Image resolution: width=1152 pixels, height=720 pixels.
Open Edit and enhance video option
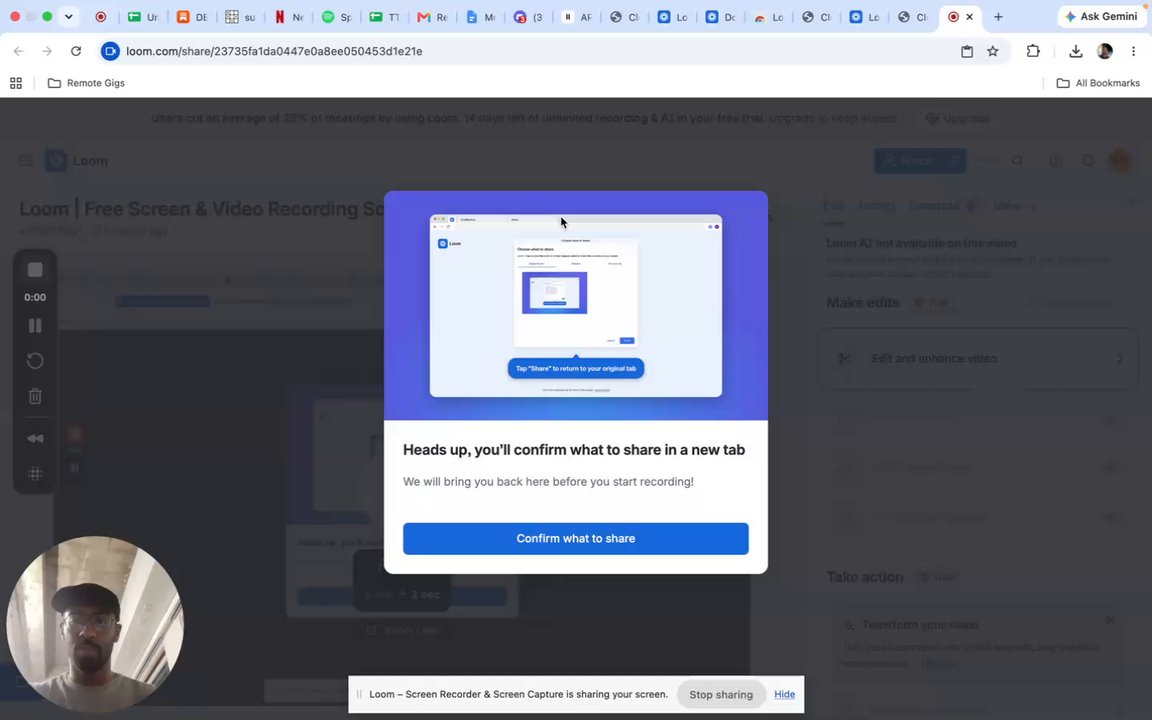tap(977, 359)
